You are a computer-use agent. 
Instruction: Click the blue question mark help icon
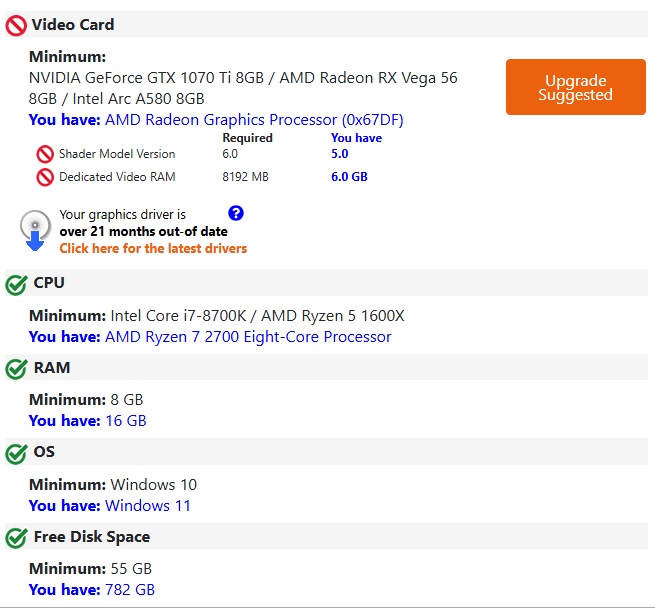click(236, 213)
